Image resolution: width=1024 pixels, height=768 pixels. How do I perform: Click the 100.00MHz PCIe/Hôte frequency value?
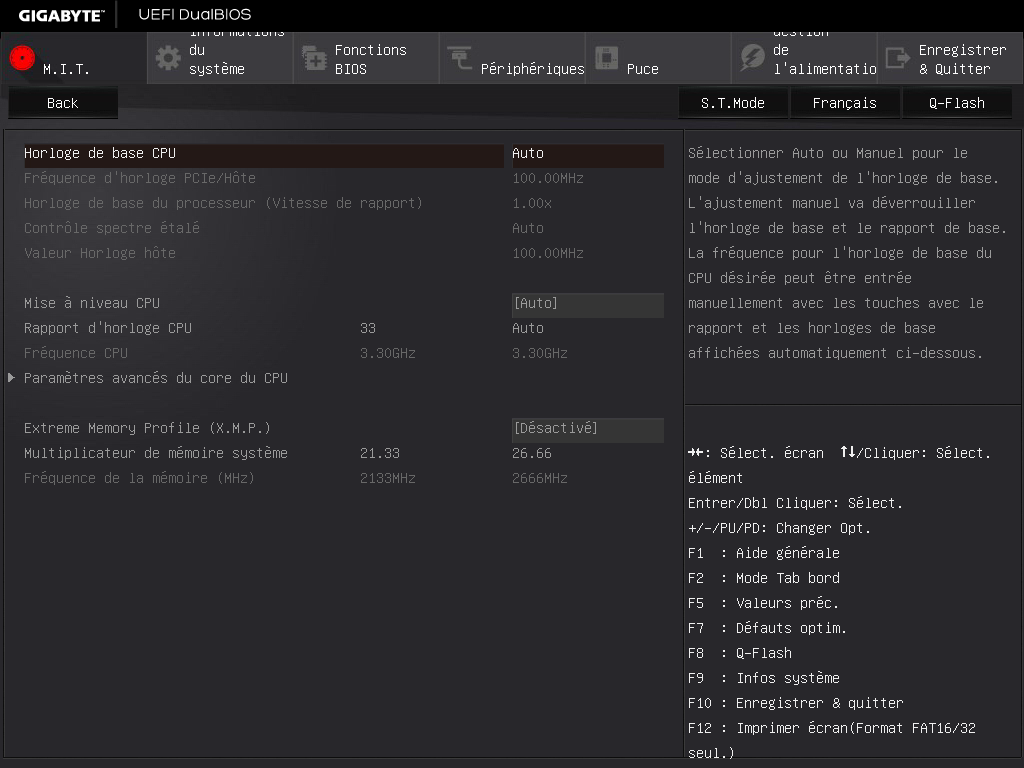click(x=548, y=178)
